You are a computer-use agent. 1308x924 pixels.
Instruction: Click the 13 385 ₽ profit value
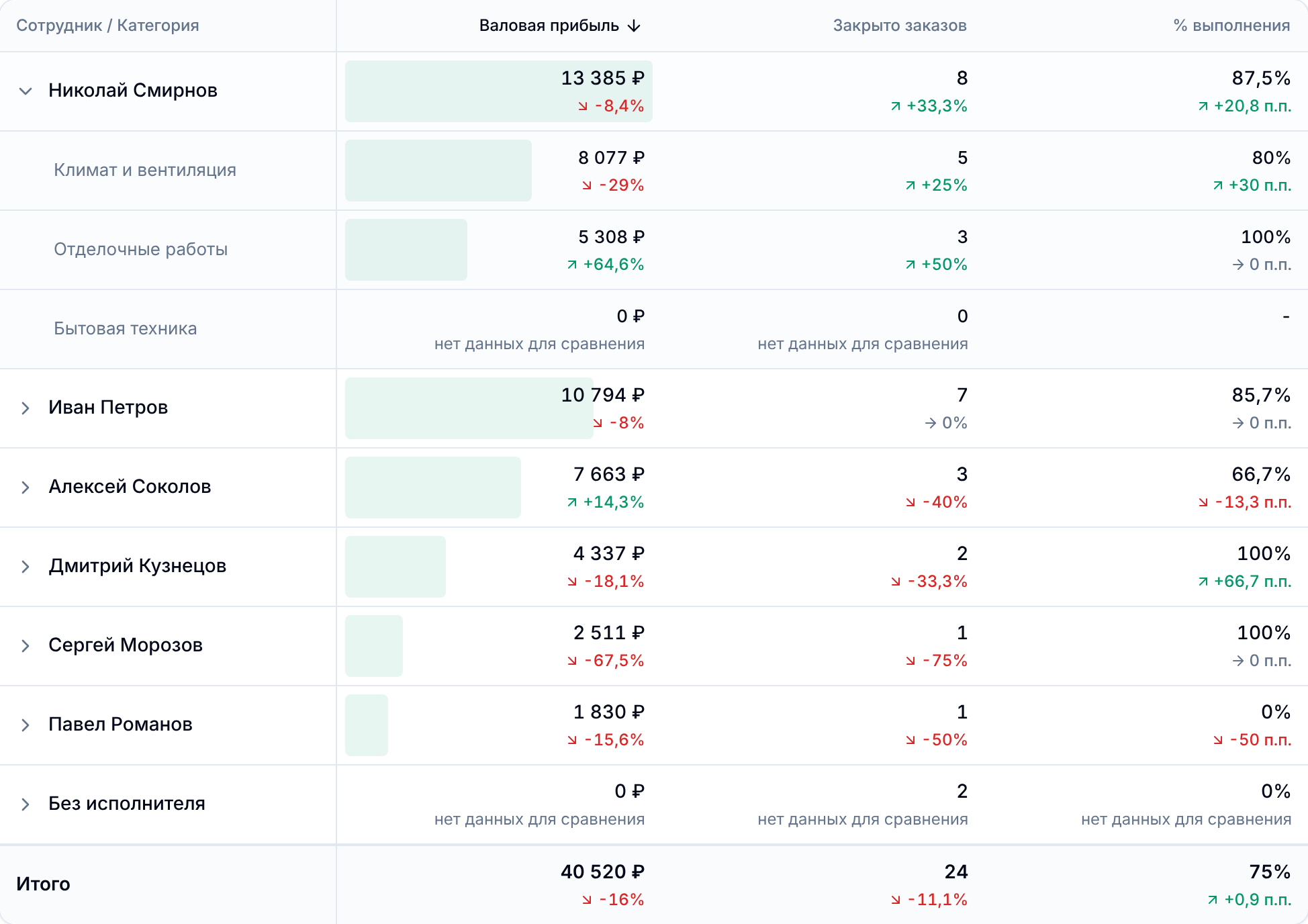pos(602,79)
